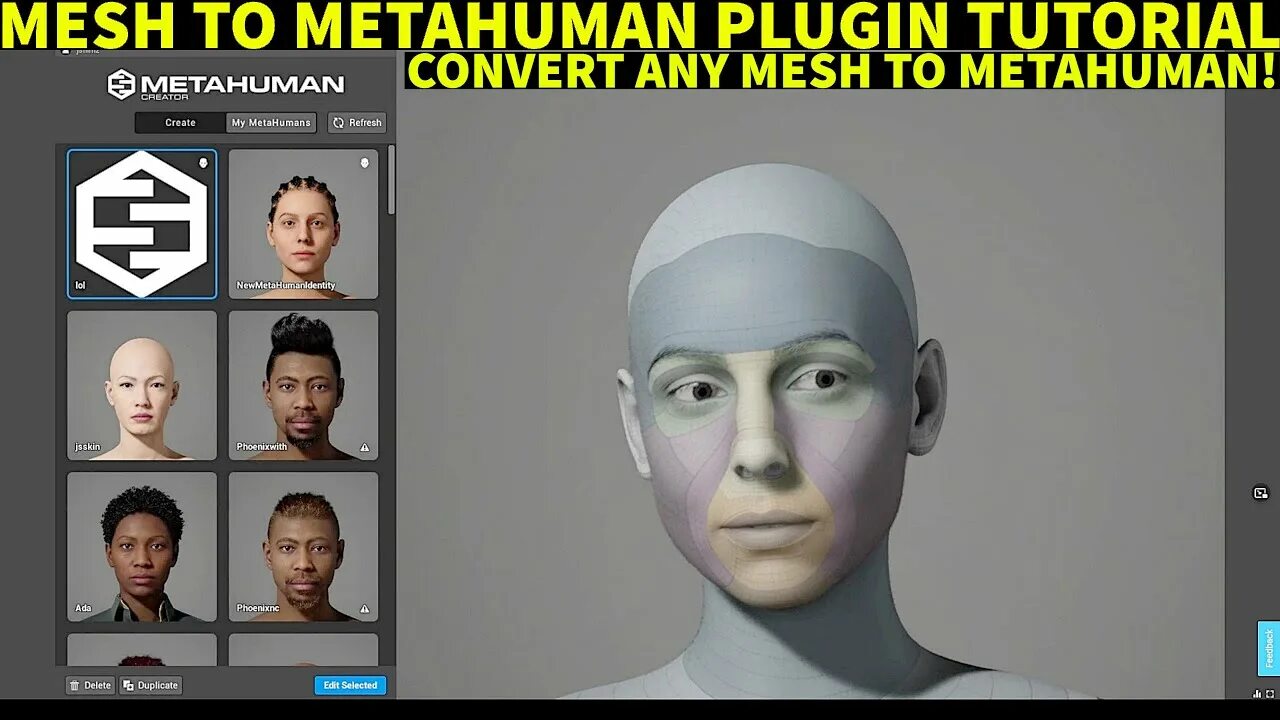Viewport: 1280px width, 720px height.
Task: Click the 'jsskin' name label
Action: pyautogui.click(x=87, y=447)
